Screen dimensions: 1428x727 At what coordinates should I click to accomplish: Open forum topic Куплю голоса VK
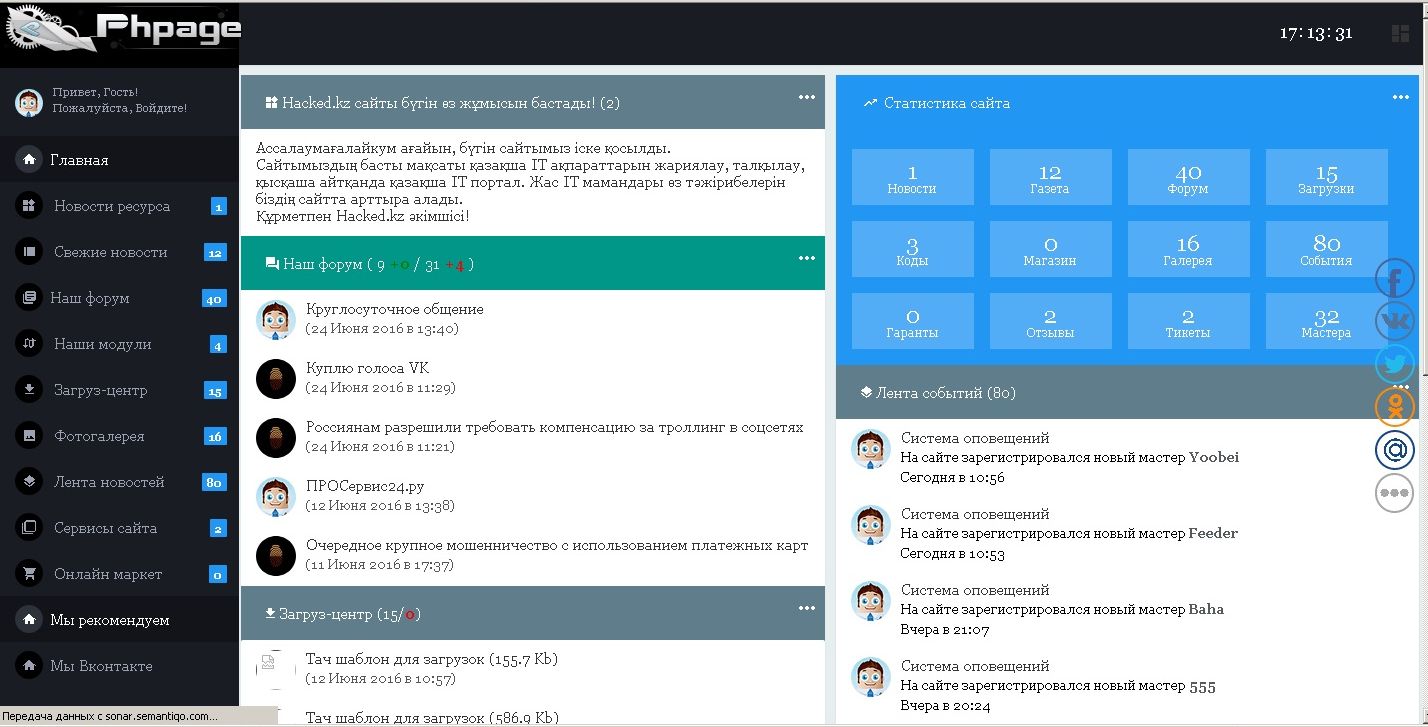coord(367,368)
